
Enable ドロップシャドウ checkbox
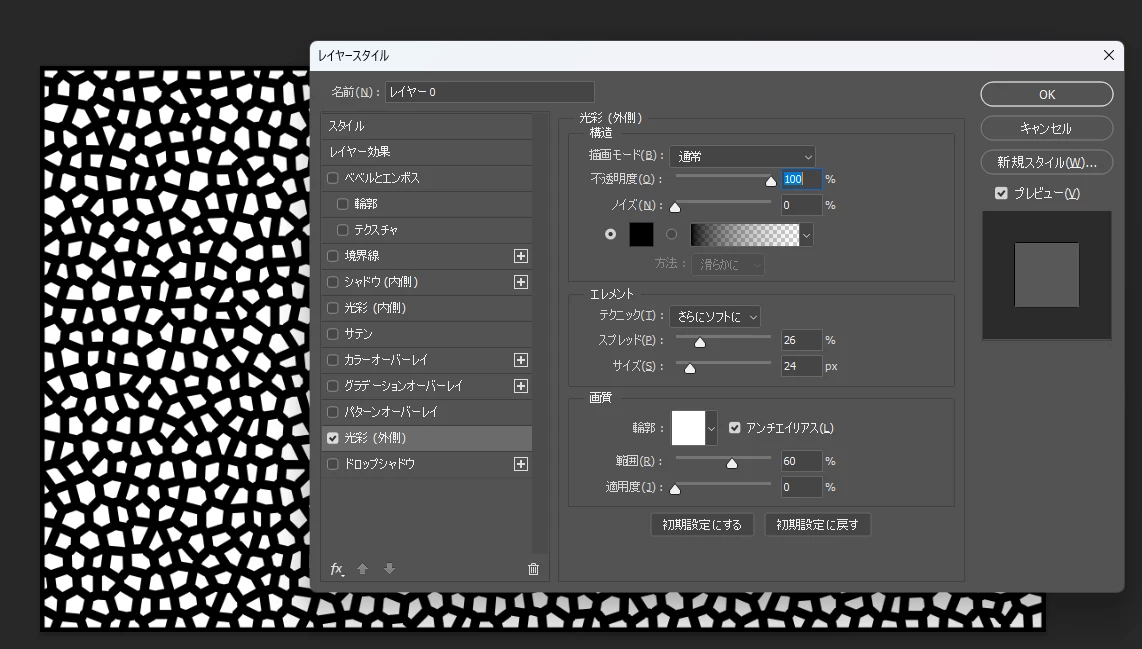click(333, 464)
